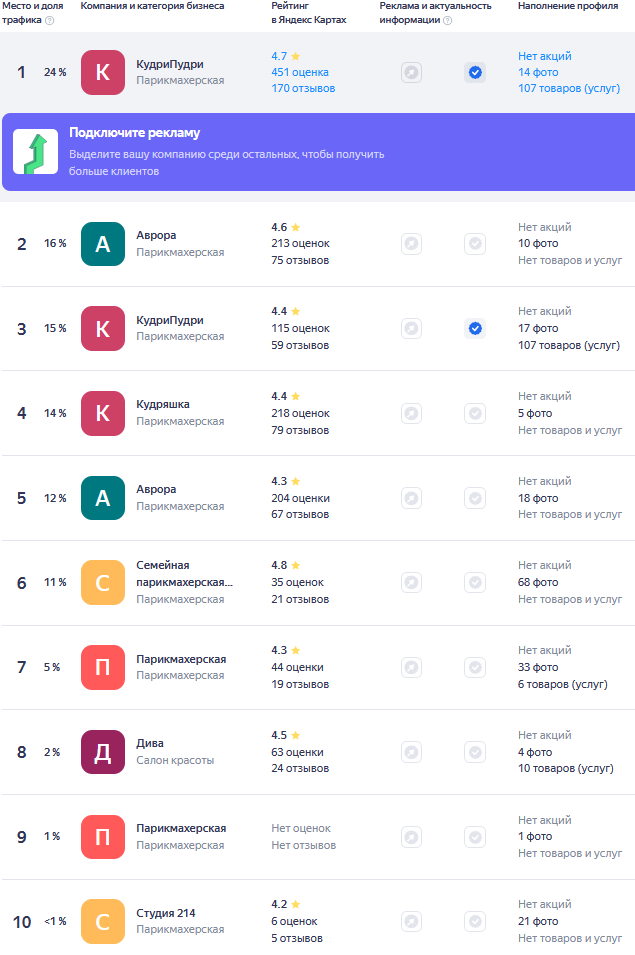The image size is (635, 955).
Task: Click the КудриПудри avatar in the first-place row
Action: [102, 72]
